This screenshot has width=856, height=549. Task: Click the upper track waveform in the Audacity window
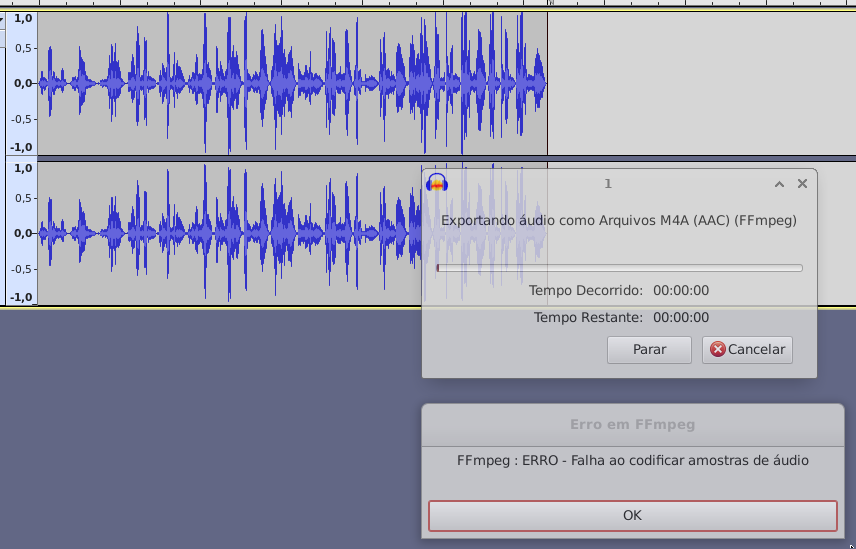[x=292, y=83]
